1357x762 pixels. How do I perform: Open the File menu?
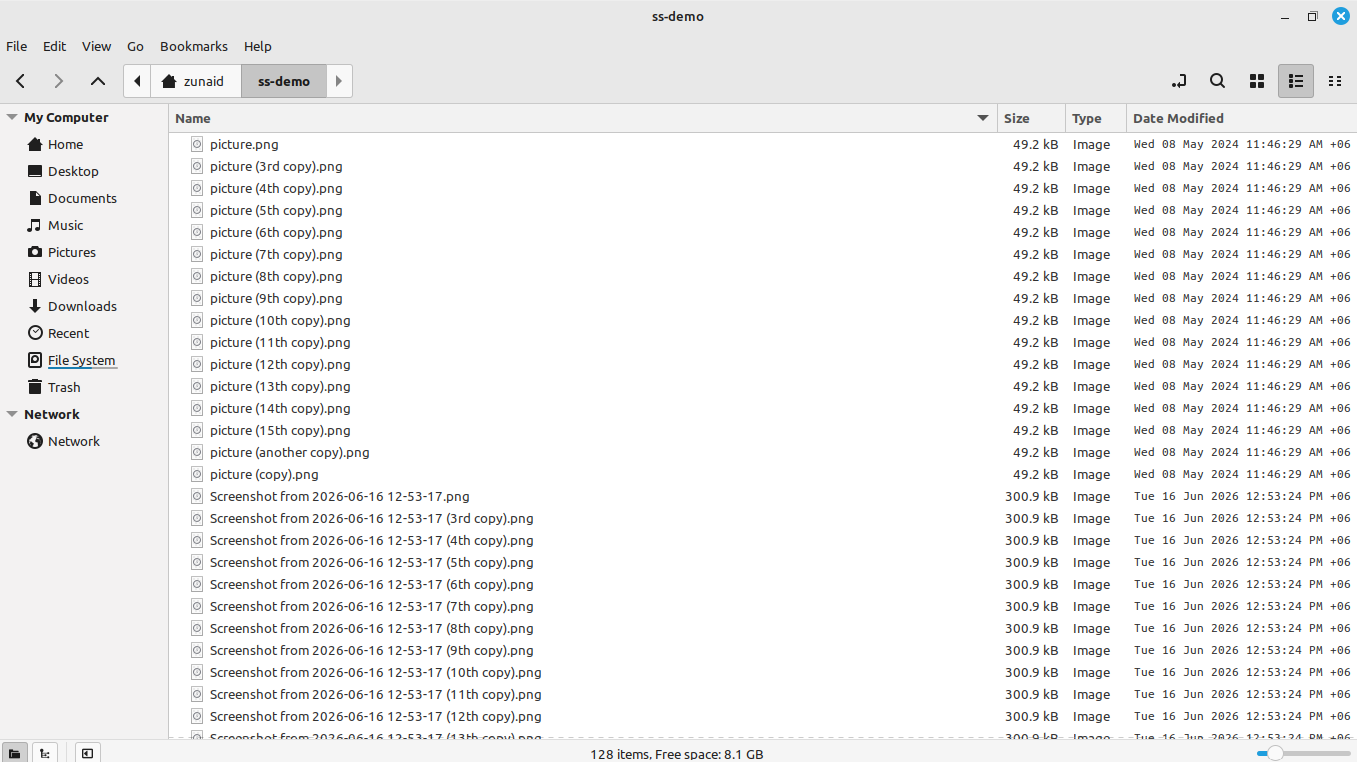(16, 46)
